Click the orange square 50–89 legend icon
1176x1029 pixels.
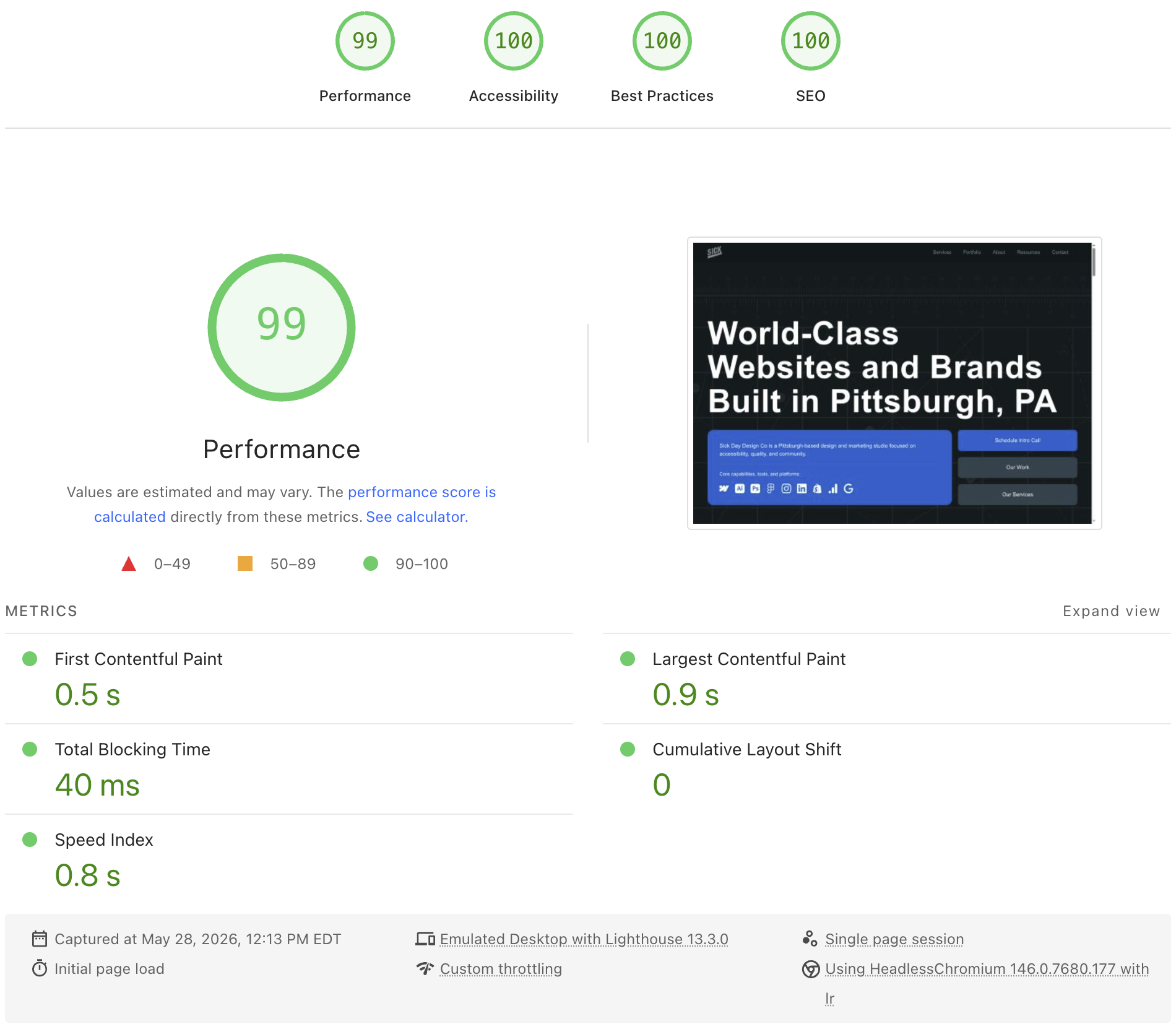coord(245,563)
